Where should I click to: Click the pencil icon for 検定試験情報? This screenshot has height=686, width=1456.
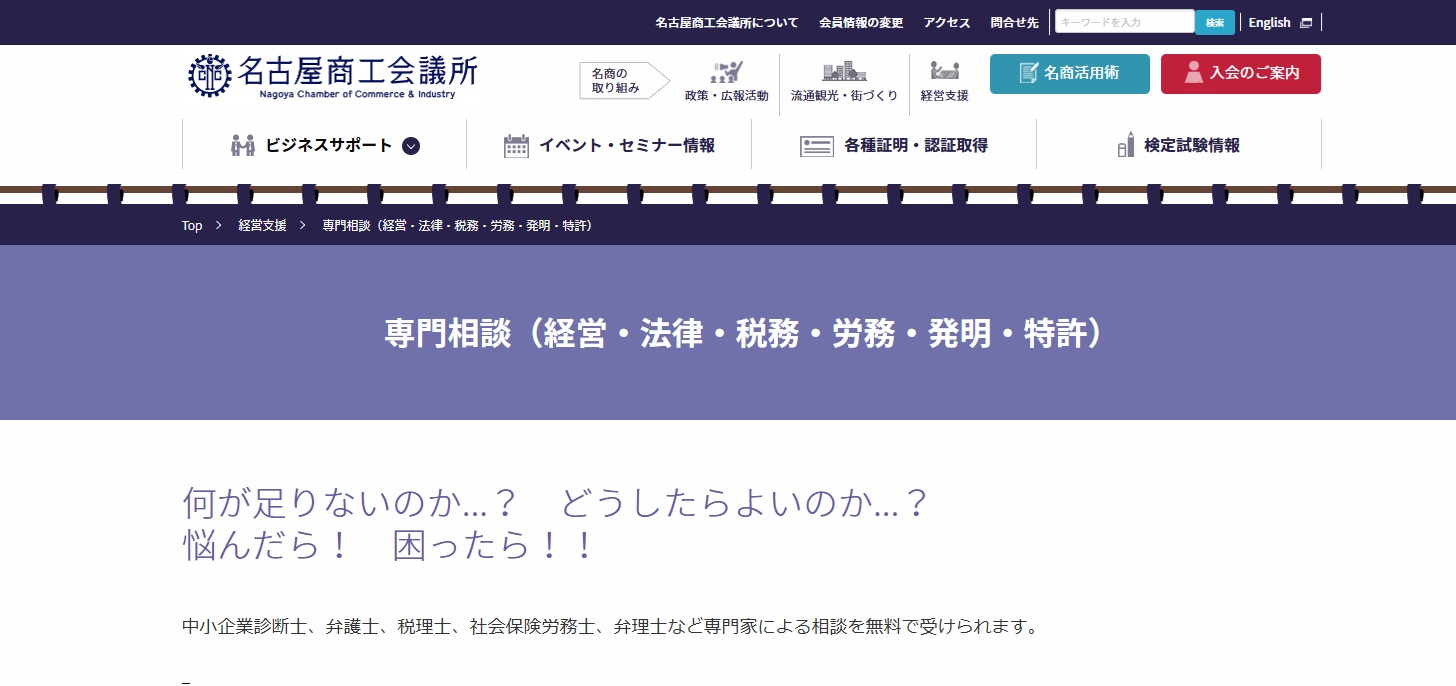click(1126, 146)
